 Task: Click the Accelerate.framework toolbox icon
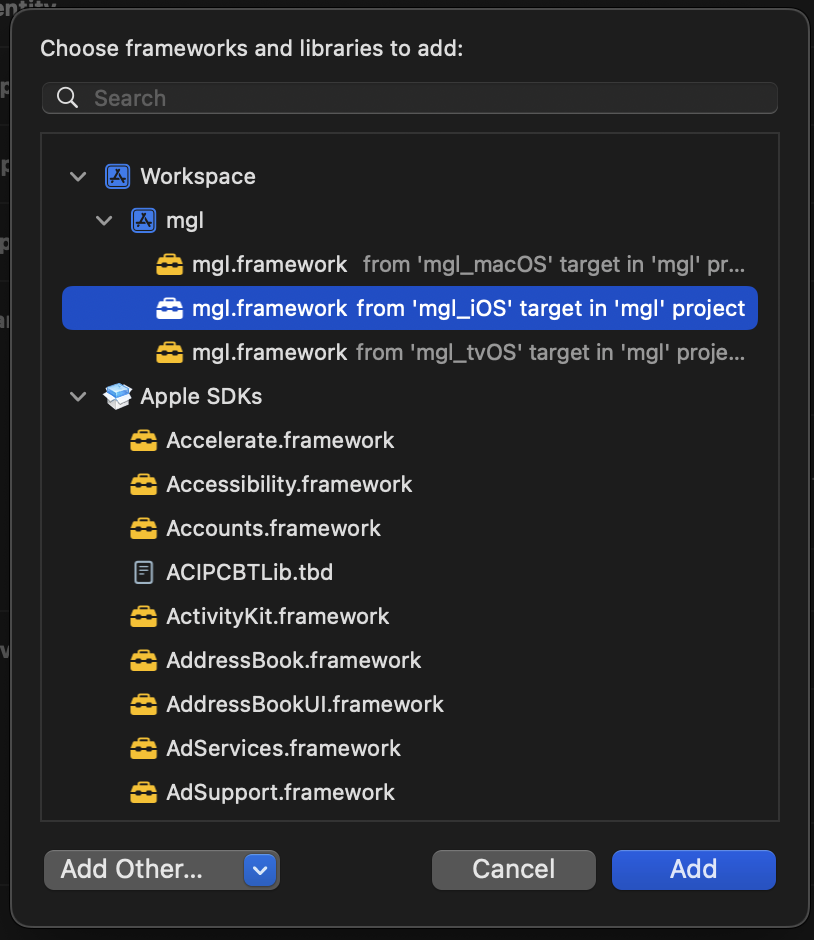[x=144, y=441]
